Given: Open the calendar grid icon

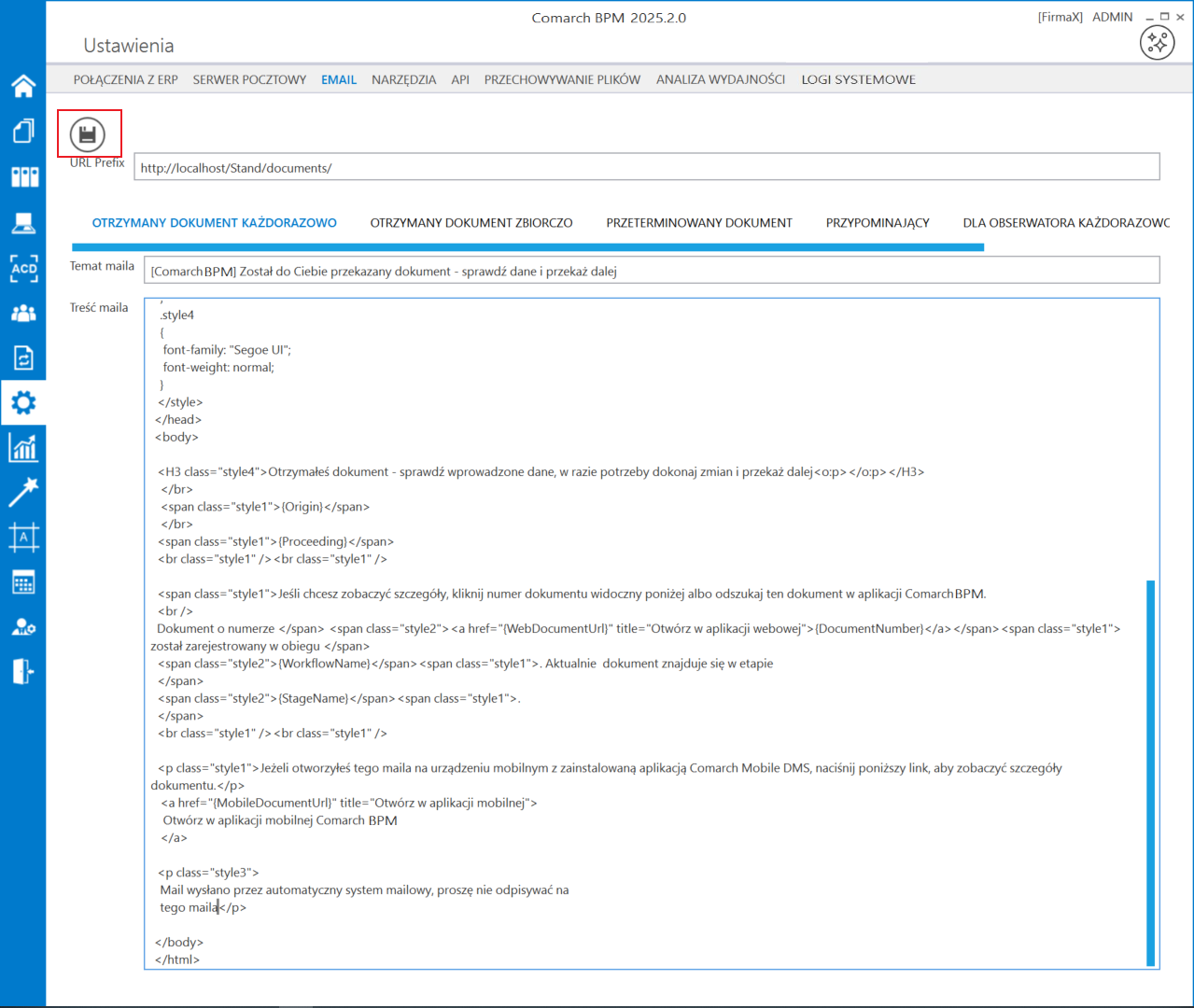Looking at the screenshot, I should [x=23, y=582].
